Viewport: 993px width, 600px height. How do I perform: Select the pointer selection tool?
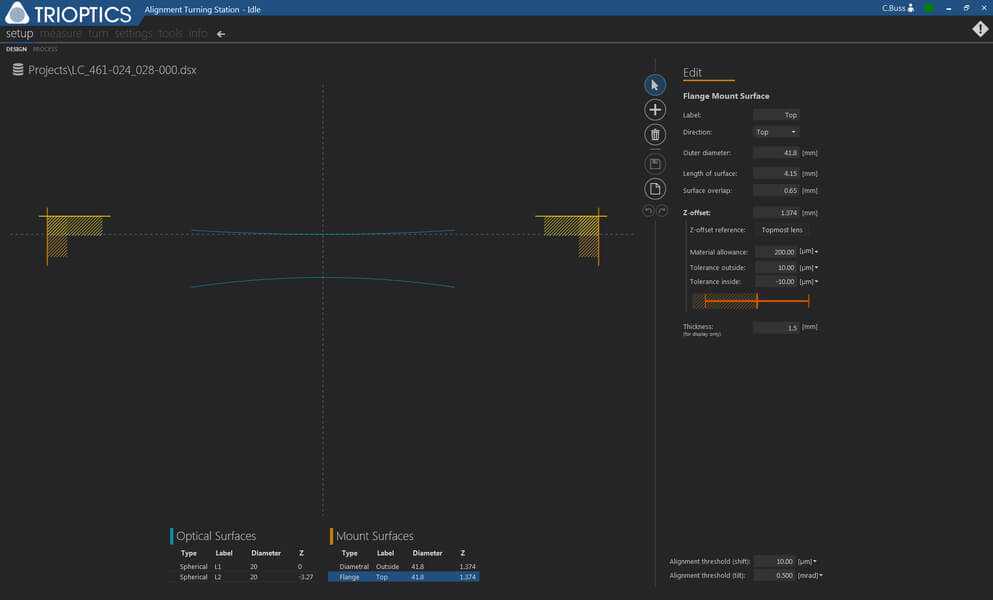[x=655, y=85]
